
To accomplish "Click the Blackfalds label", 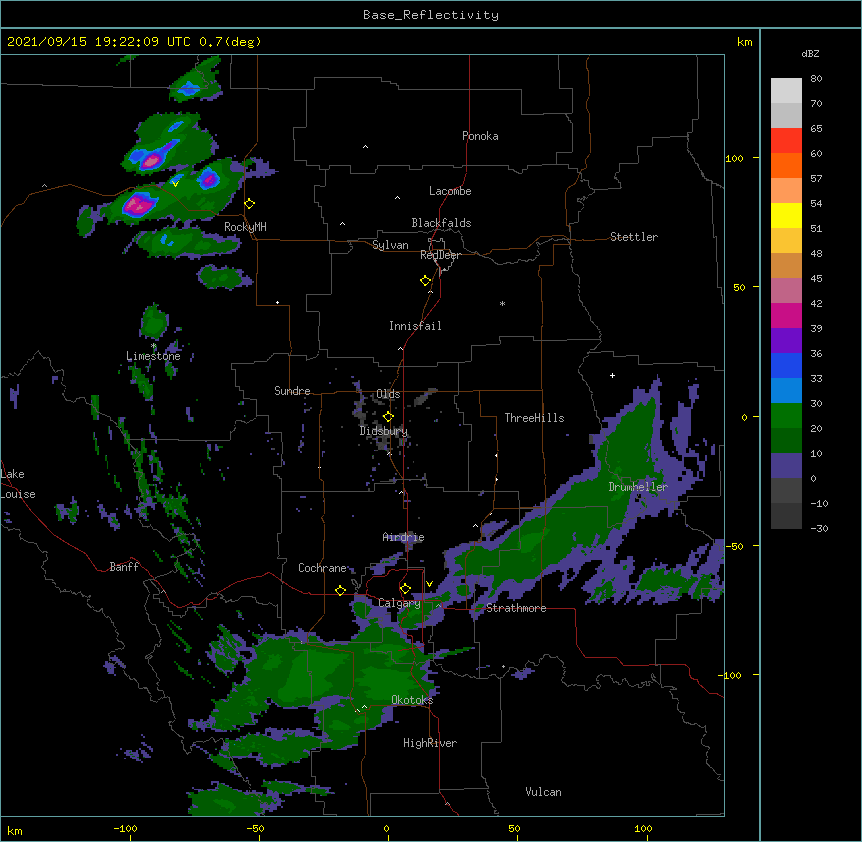I will point(441,223).
